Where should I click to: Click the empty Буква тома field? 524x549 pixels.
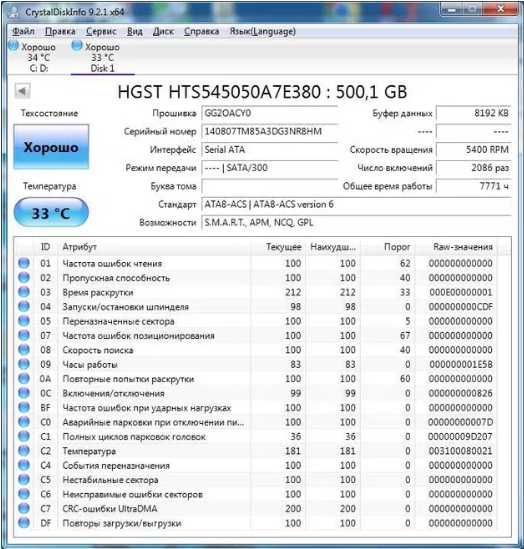pos(270,186)
